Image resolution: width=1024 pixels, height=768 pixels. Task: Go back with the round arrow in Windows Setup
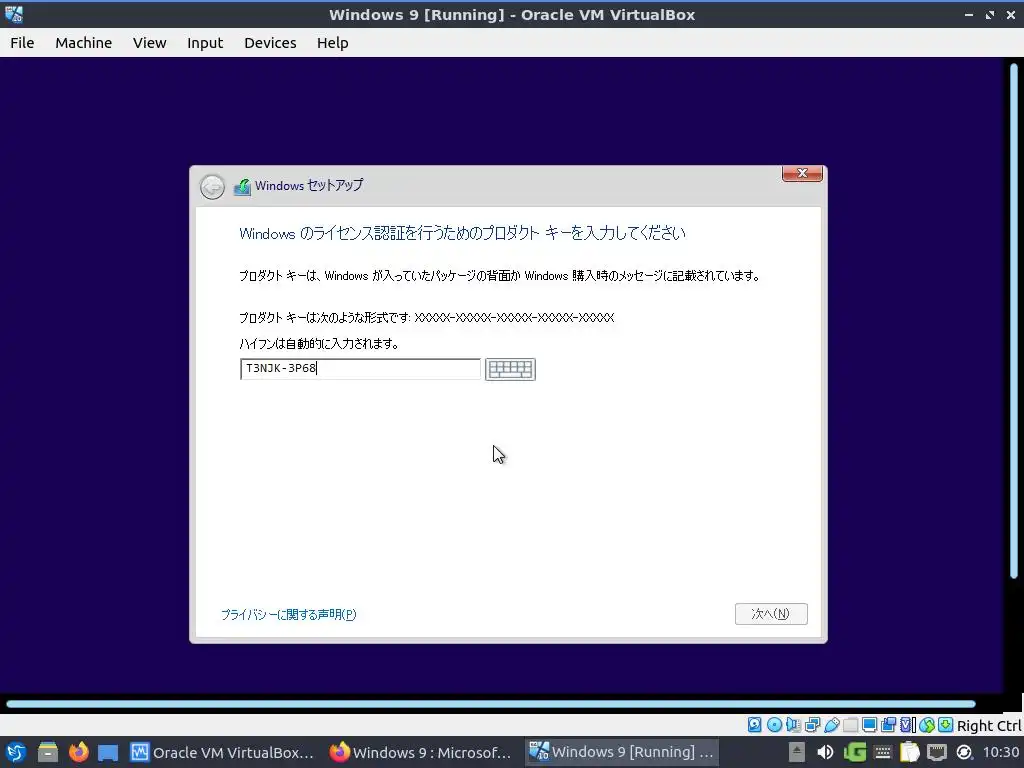click(x=212, y=187)
